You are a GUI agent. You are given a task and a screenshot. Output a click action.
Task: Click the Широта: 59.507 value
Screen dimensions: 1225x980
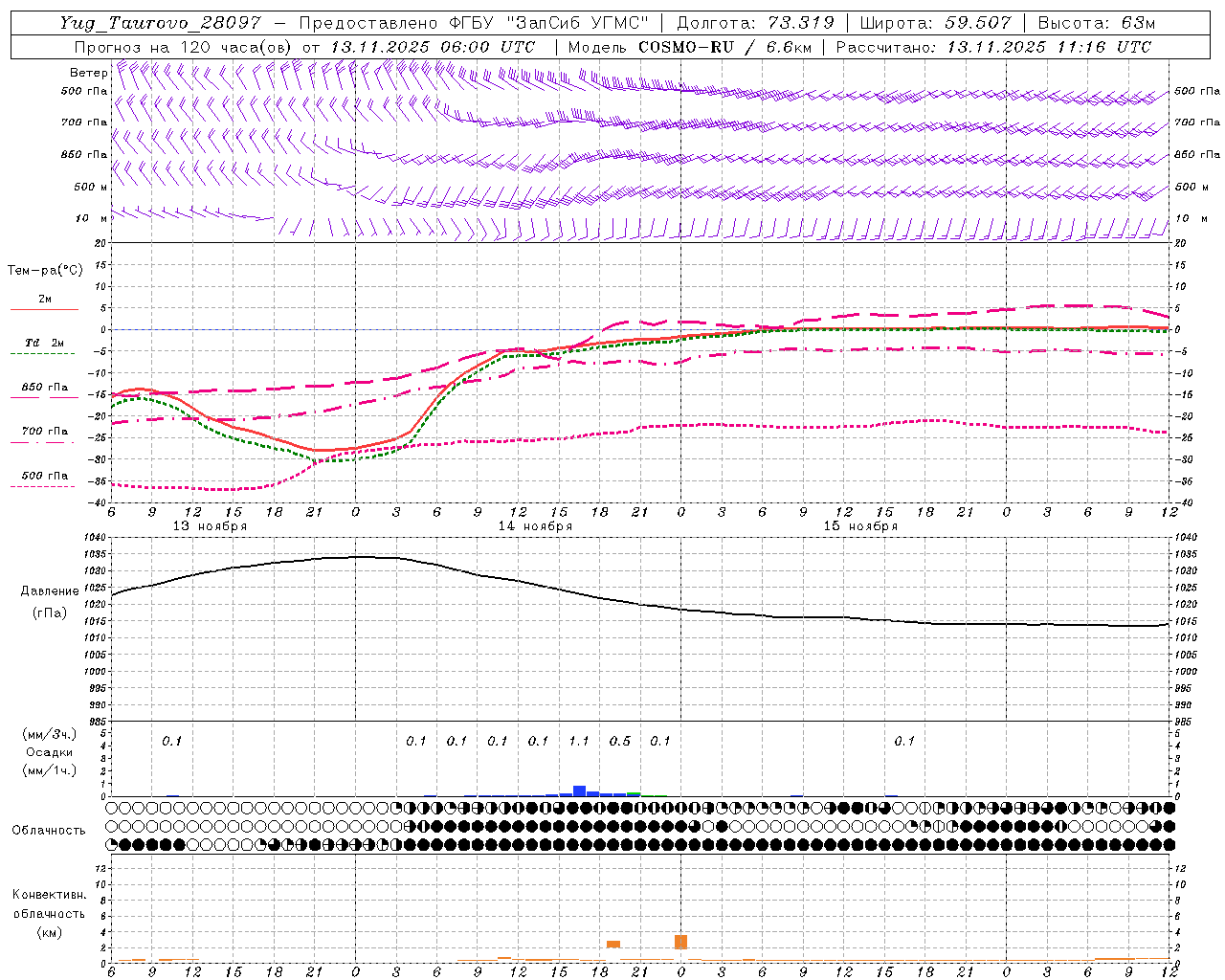tap(935, 23)
